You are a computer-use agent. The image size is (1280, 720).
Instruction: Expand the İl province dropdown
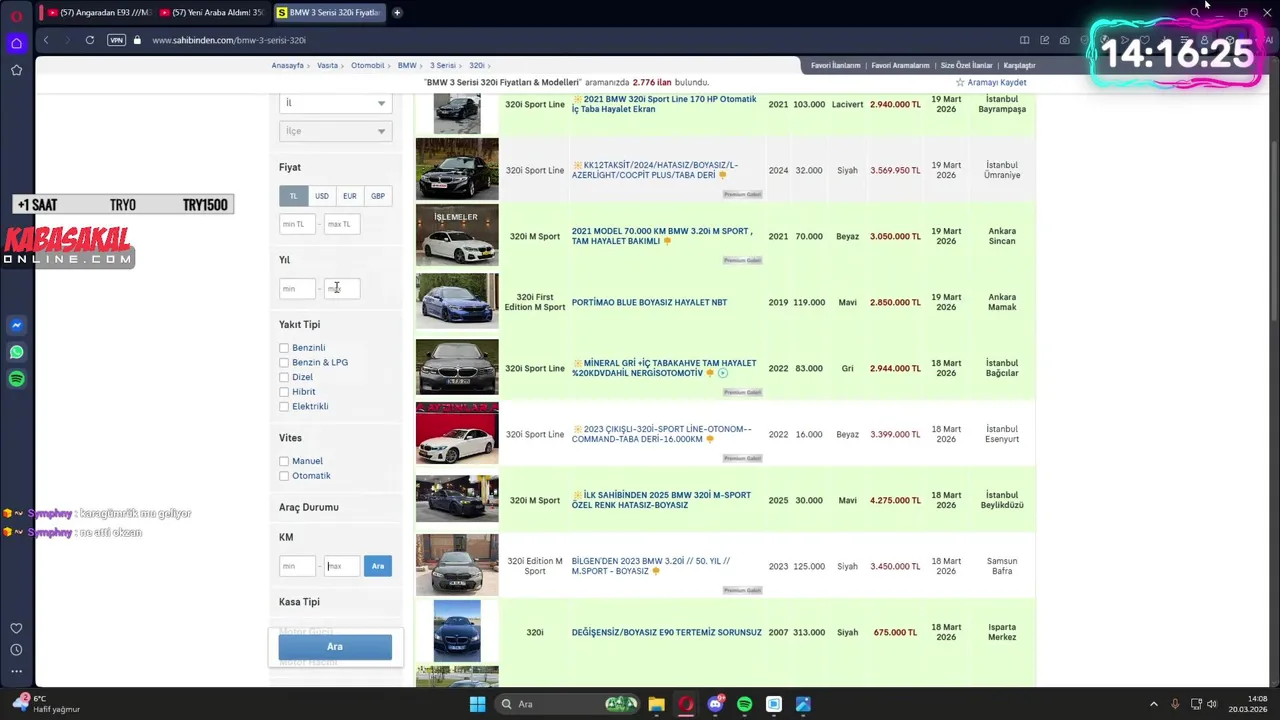pos(335,103)
